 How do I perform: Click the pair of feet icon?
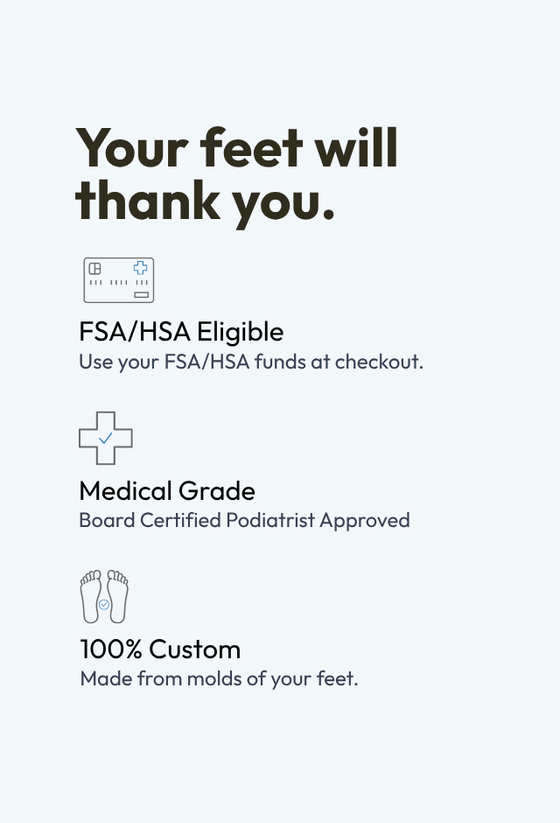[x=104, y=597]
